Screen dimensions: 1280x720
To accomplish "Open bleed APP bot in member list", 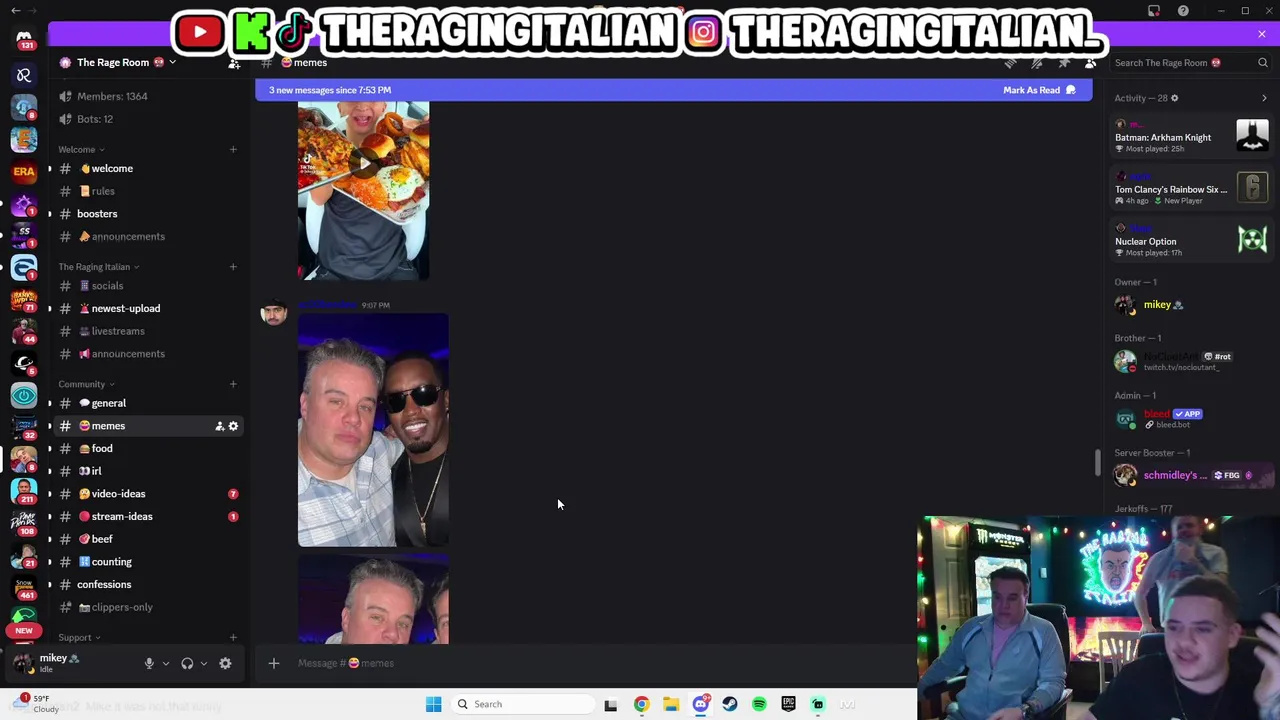I will (x=1192, y=418).
